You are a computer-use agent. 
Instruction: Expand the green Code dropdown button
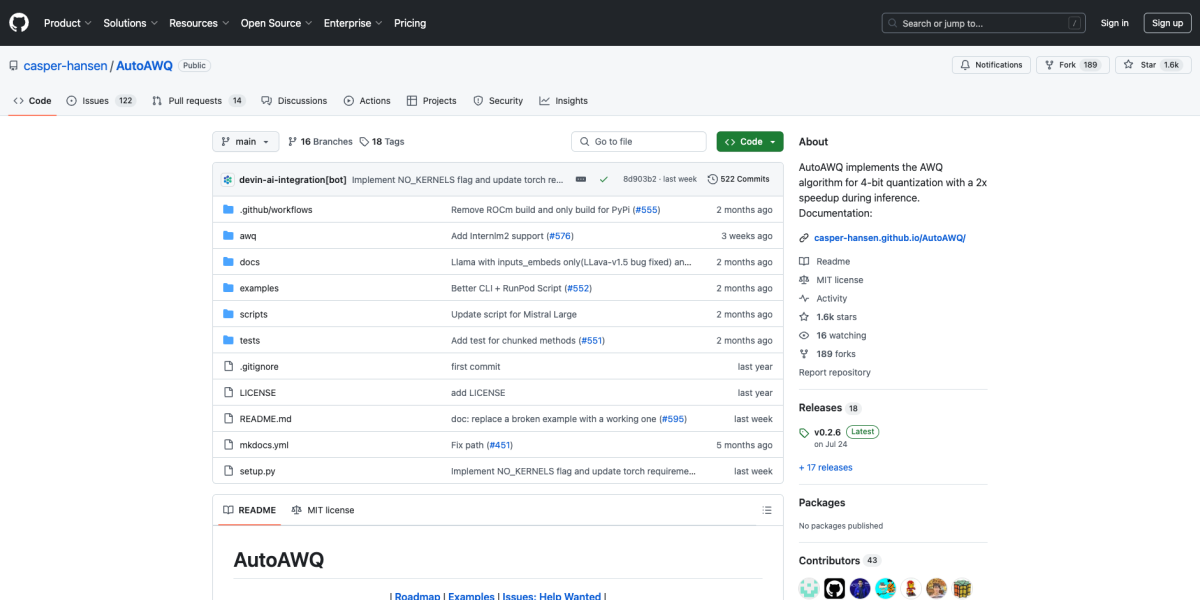[749, 142]
